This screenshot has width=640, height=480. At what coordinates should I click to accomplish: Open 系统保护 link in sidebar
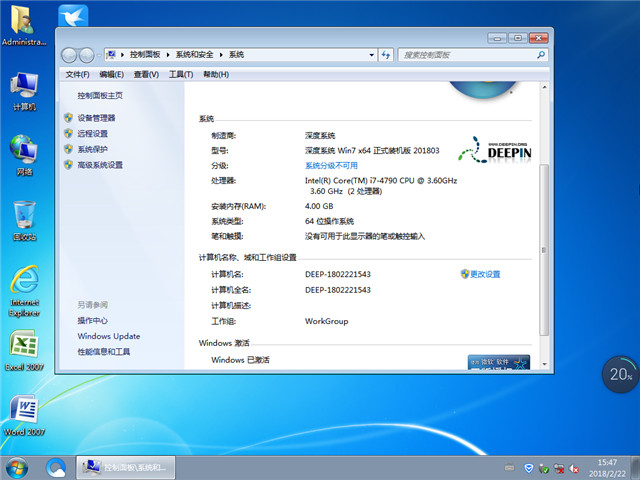tap(93, 149)
